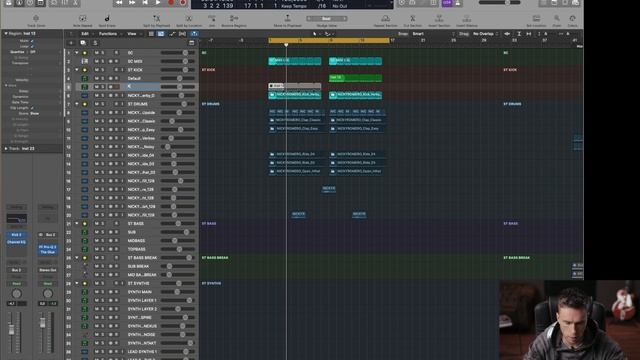The height and width of the screenshot is (360, 640).
Task: Adjust the ST DRUMS track volume slider
Action: [178, 104]
